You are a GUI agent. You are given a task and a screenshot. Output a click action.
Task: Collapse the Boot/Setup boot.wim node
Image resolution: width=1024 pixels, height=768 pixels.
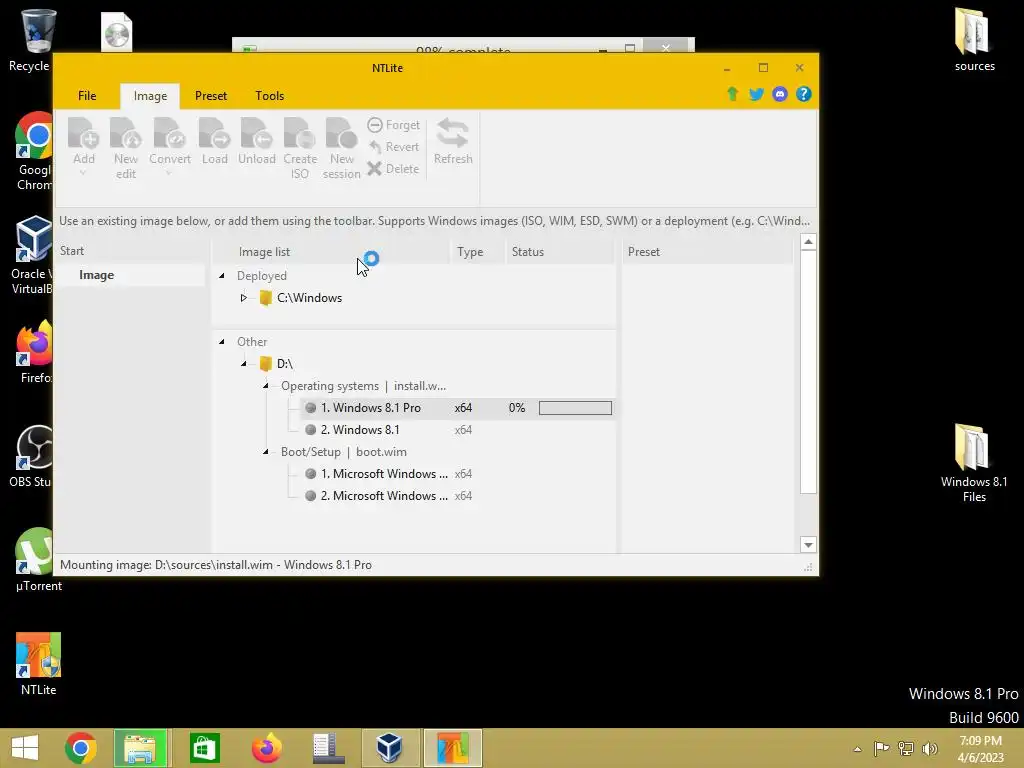pos(266,452)
